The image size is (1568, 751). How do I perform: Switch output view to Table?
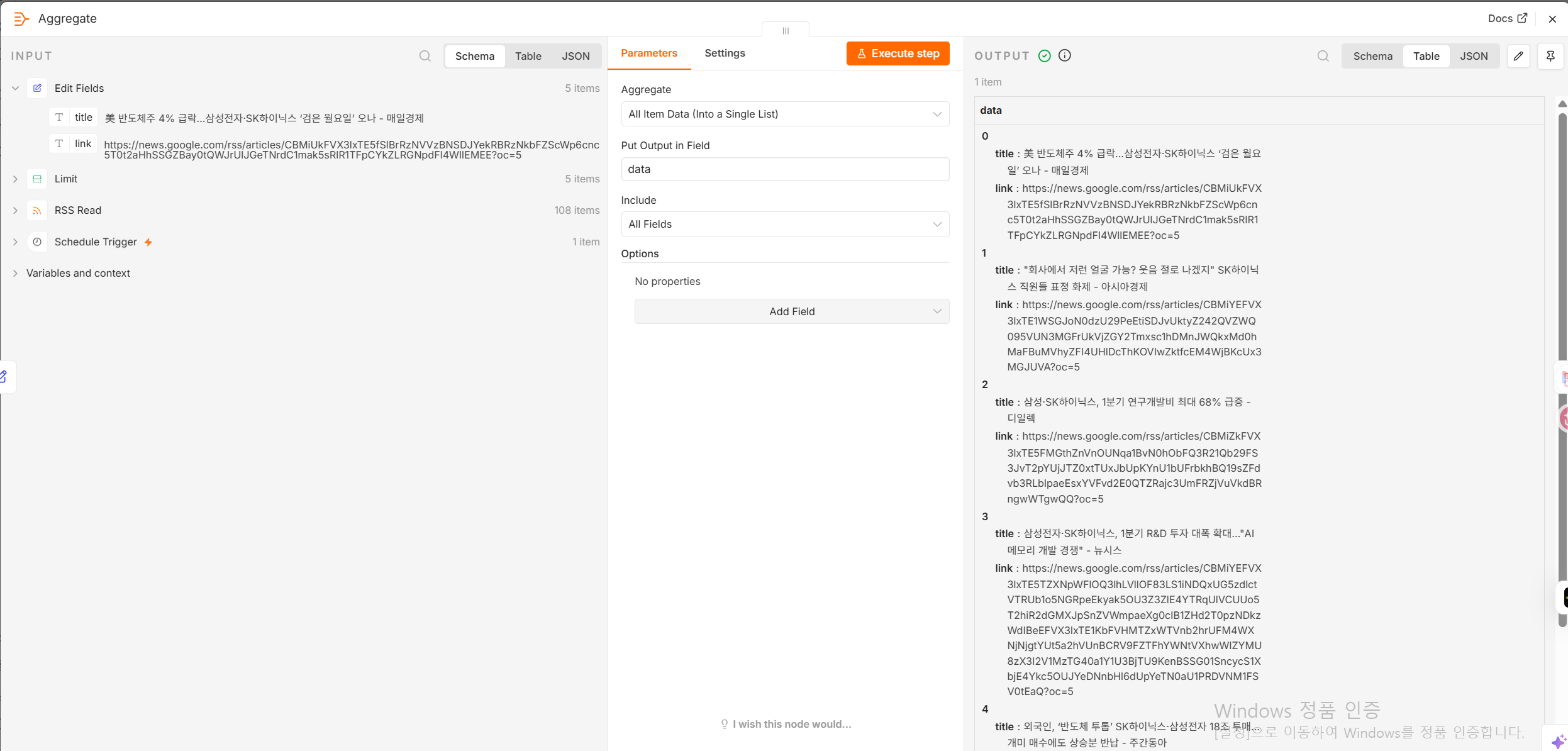tap(1426, 56)
